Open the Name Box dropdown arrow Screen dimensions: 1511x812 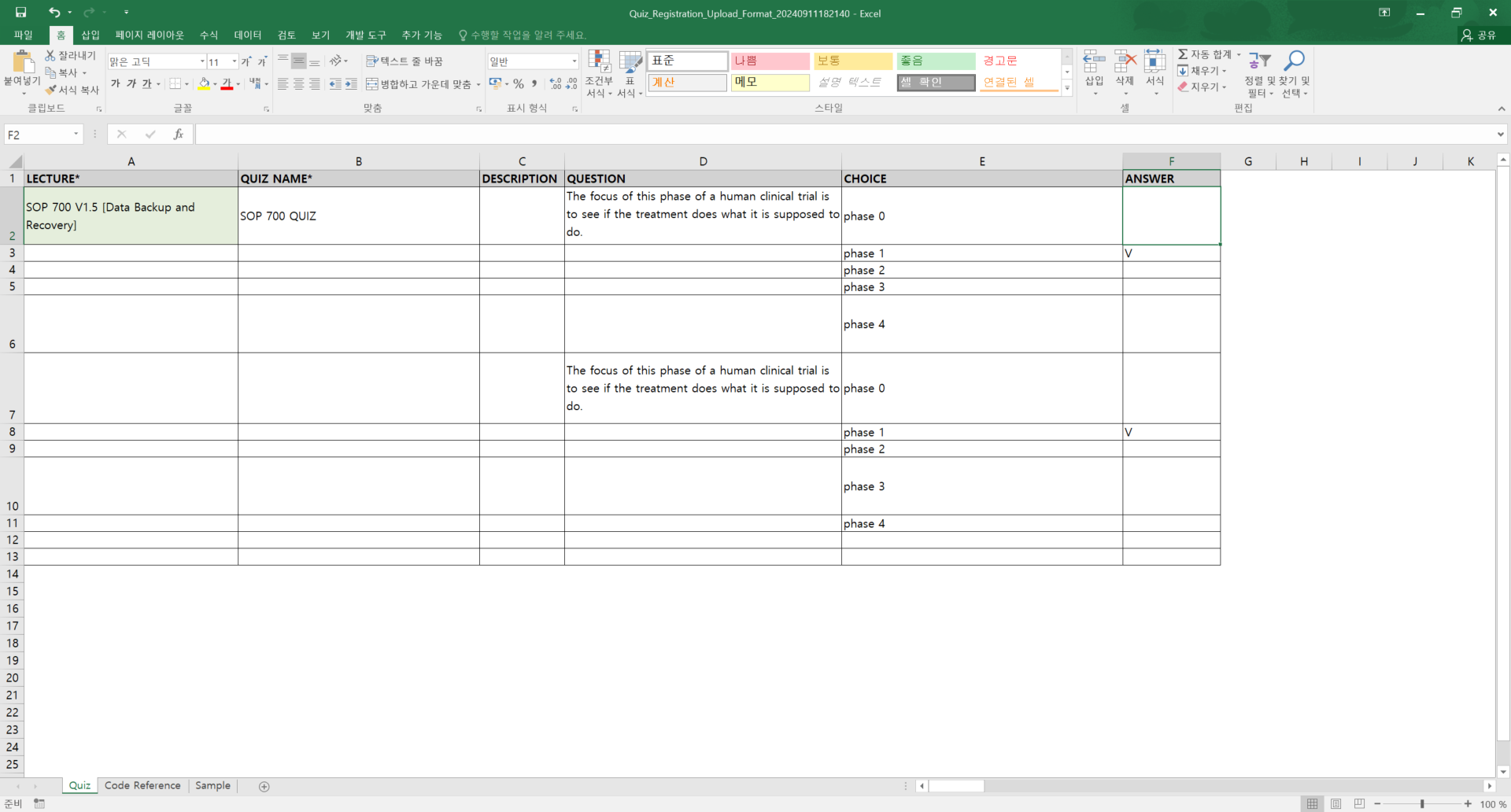76,135
